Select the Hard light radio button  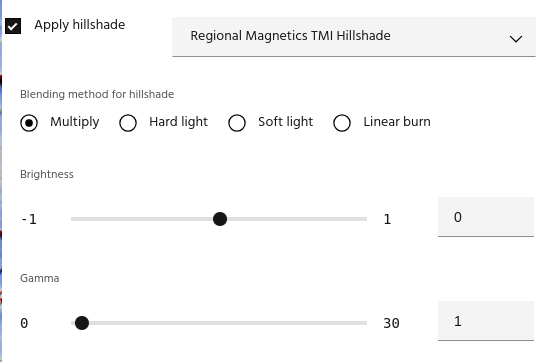[x=128, y=123]
